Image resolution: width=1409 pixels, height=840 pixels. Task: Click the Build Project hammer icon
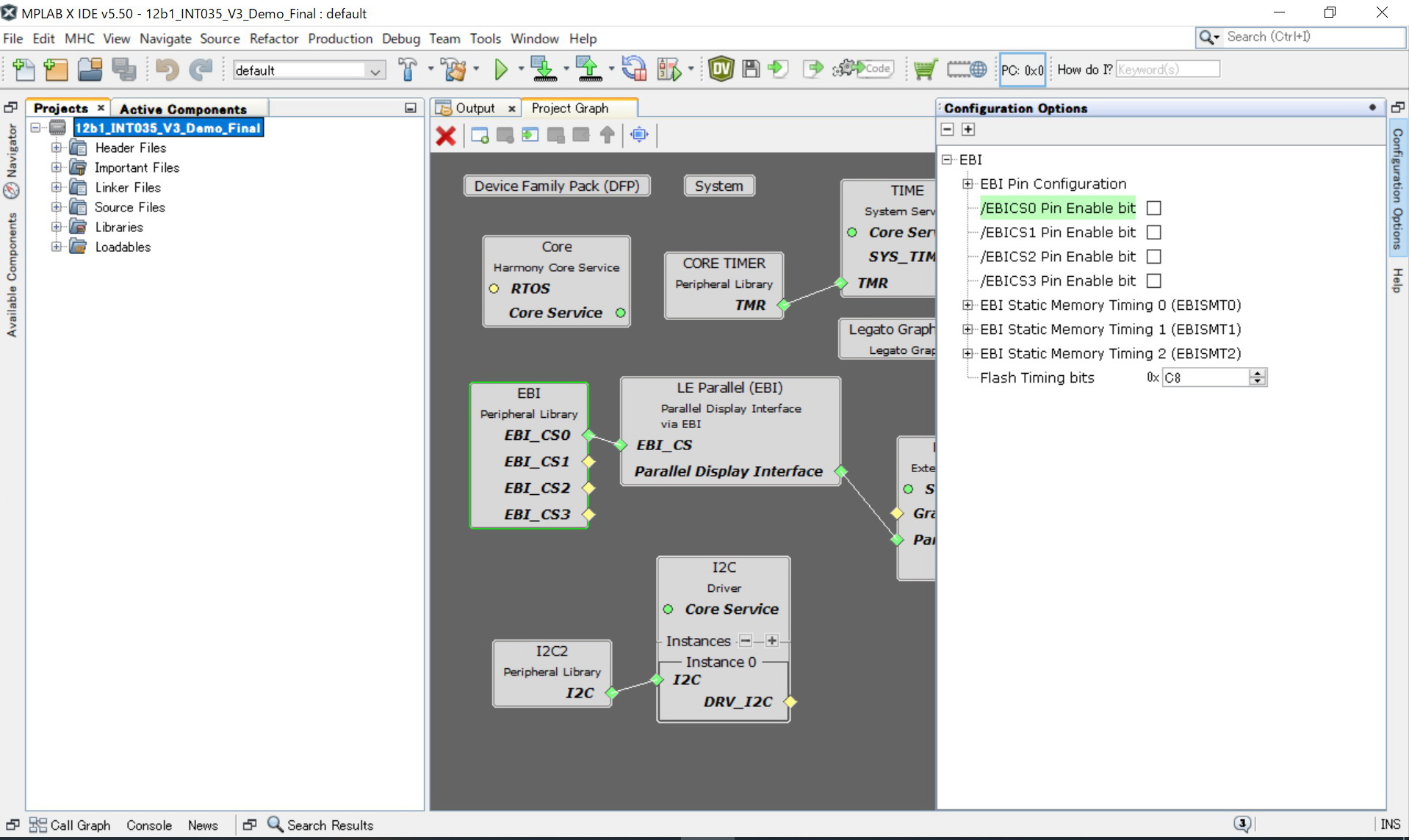[408, 70]
